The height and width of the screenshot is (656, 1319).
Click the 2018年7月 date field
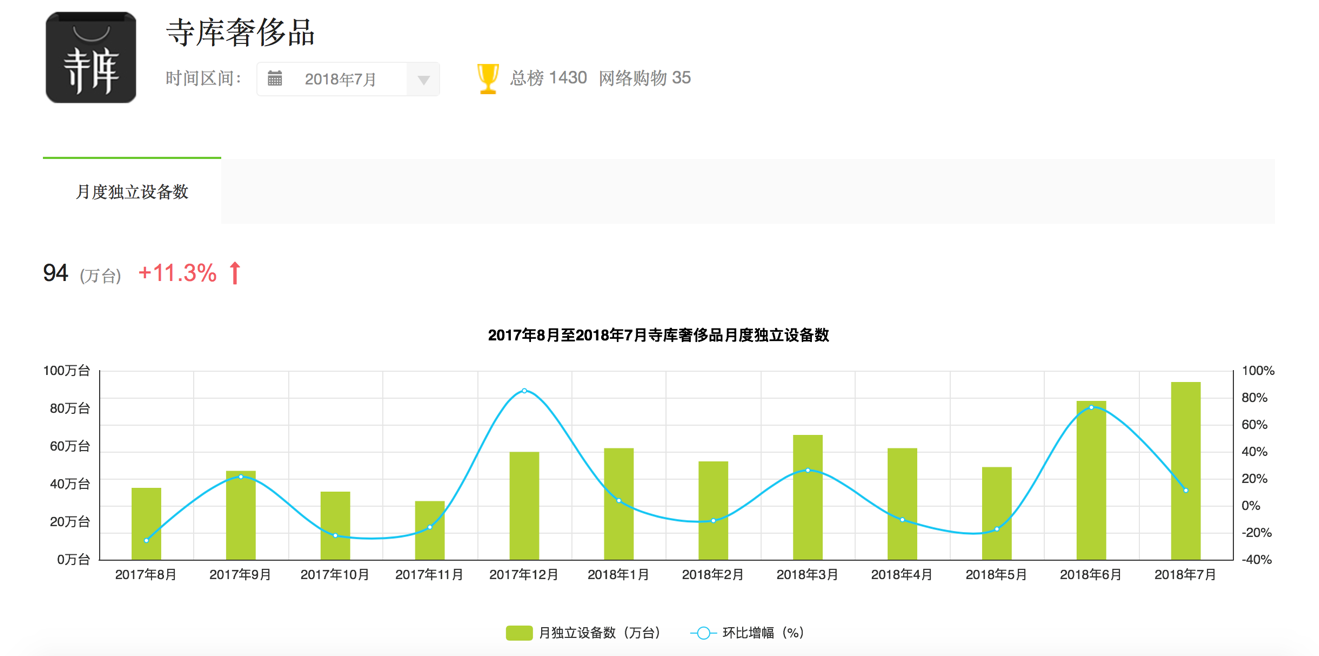tap(348, 79)
